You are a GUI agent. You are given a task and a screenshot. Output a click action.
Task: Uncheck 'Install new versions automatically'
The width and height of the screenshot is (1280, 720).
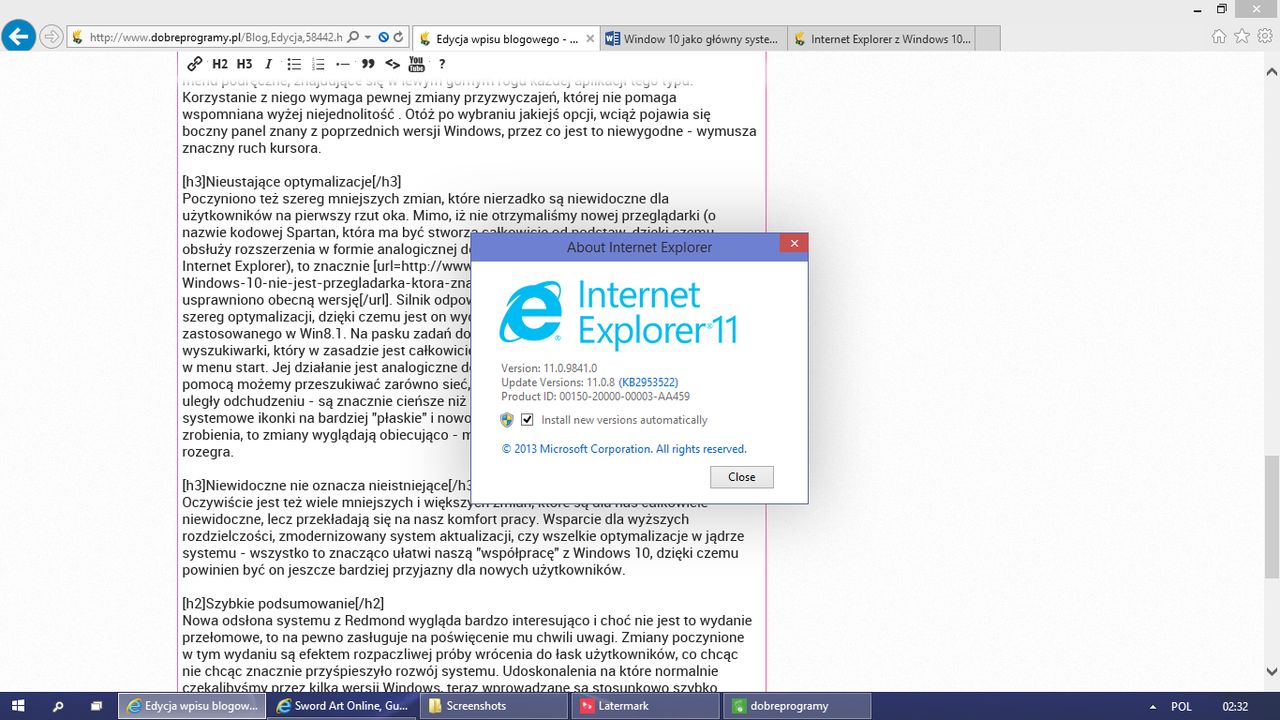coord(527,420)
